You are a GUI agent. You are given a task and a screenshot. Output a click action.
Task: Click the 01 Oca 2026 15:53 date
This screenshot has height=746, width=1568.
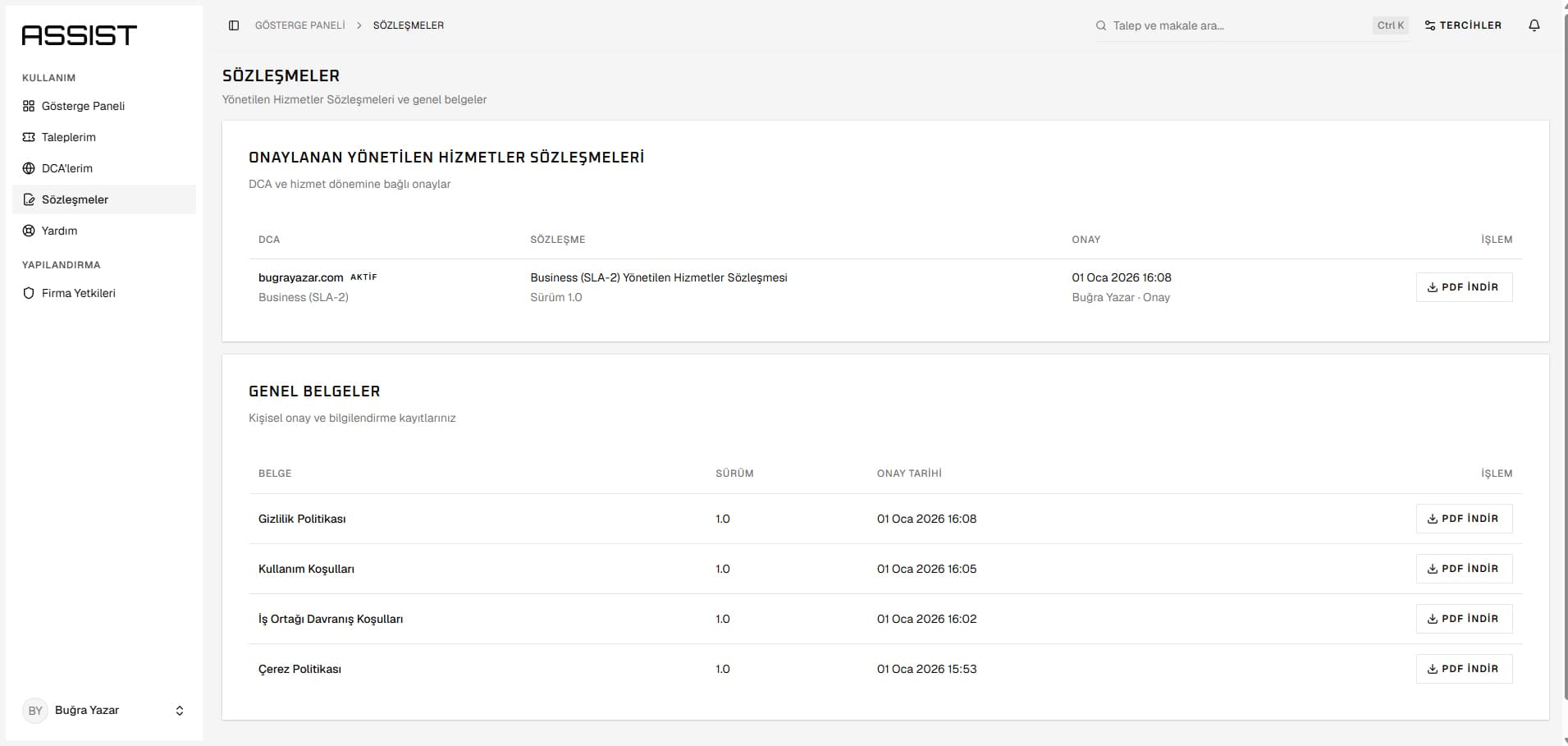click(926, 669)
